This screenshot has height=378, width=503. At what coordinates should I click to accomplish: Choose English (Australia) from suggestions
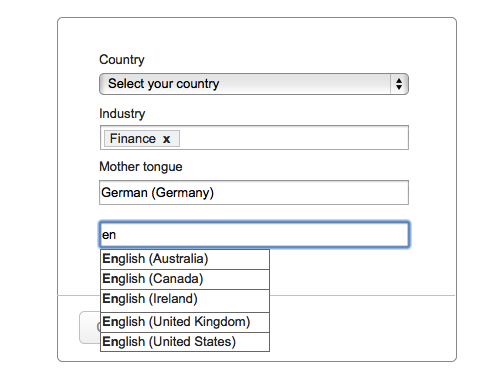185,259
